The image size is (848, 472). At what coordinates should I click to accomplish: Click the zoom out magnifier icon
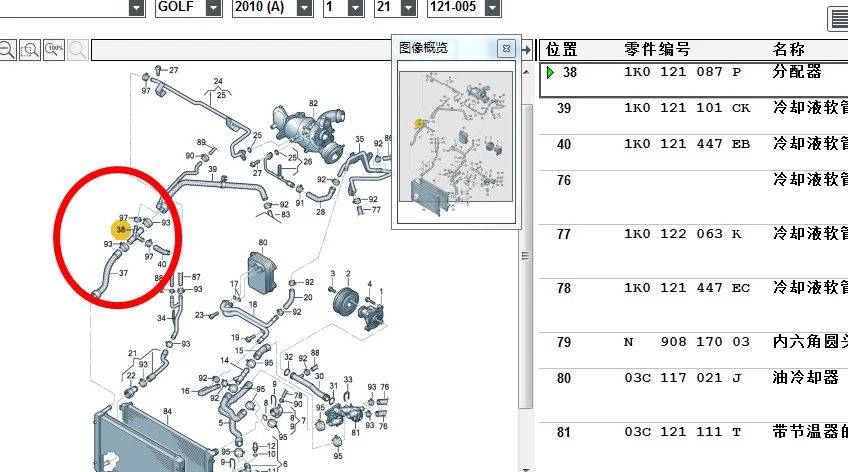tap(7, 50)
